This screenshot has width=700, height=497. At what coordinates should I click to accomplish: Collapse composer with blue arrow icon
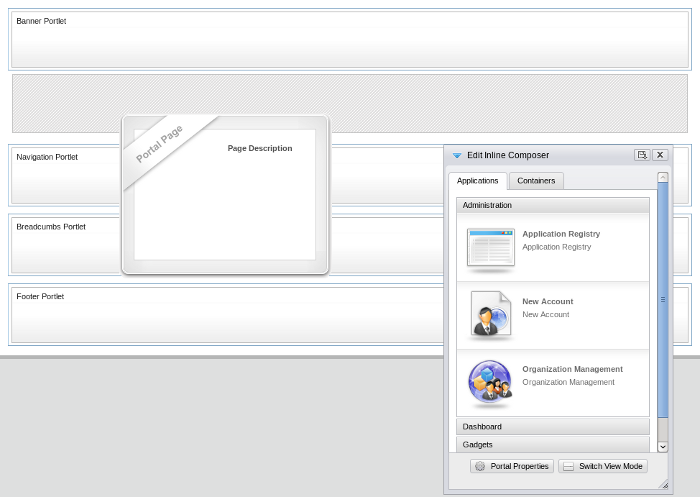pyautogui.click(x=457, y=156)
